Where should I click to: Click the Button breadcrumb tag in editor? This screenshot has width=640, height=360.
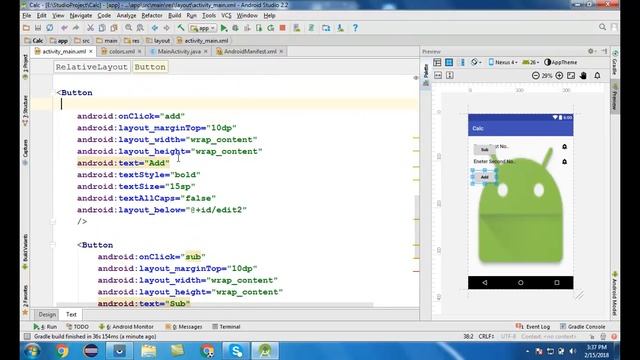150,67
